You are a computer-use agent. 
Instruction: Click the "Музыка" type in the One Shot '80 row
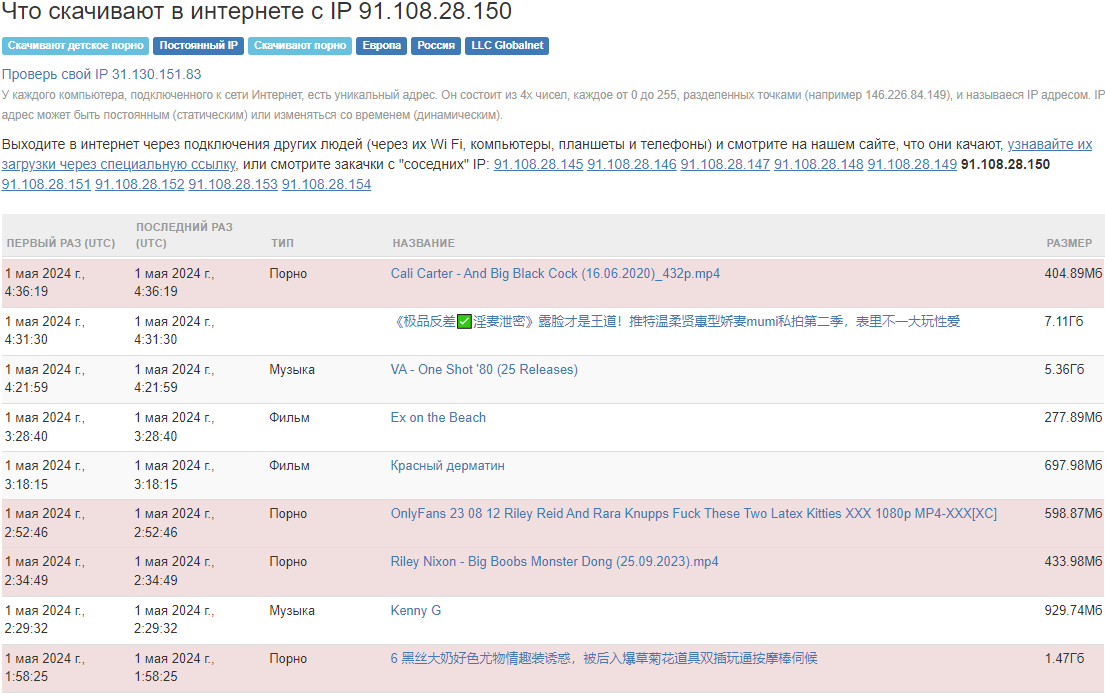(292, 369)
